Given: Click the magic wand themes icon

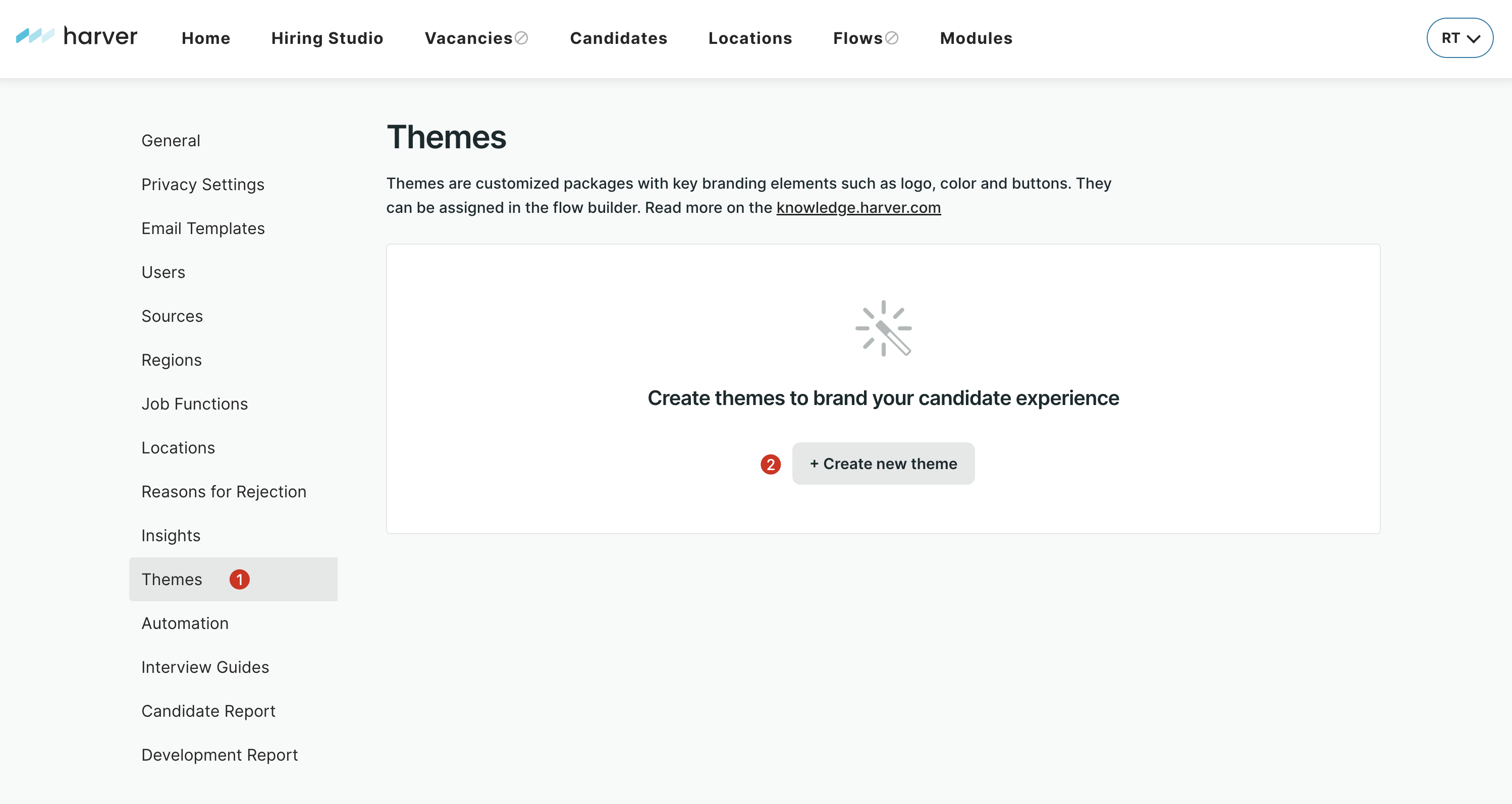Looking at the screenshot, I should 883,328.
